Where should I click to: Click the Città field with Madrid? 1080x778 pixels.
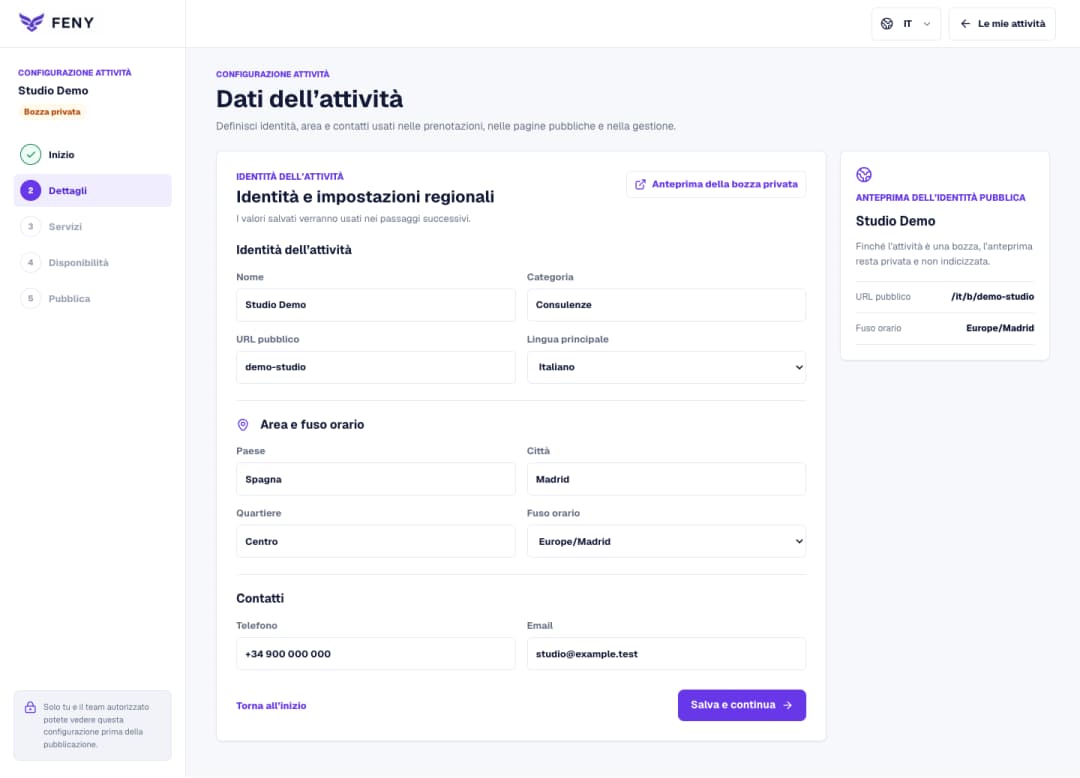pos(666,479)
